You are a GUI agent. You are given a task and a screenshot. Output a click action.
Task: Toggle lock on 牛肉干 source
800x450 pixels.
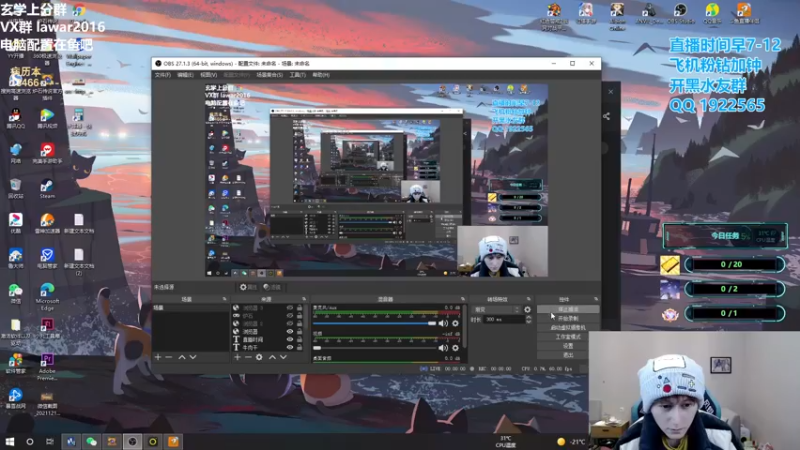pos(299,347)
